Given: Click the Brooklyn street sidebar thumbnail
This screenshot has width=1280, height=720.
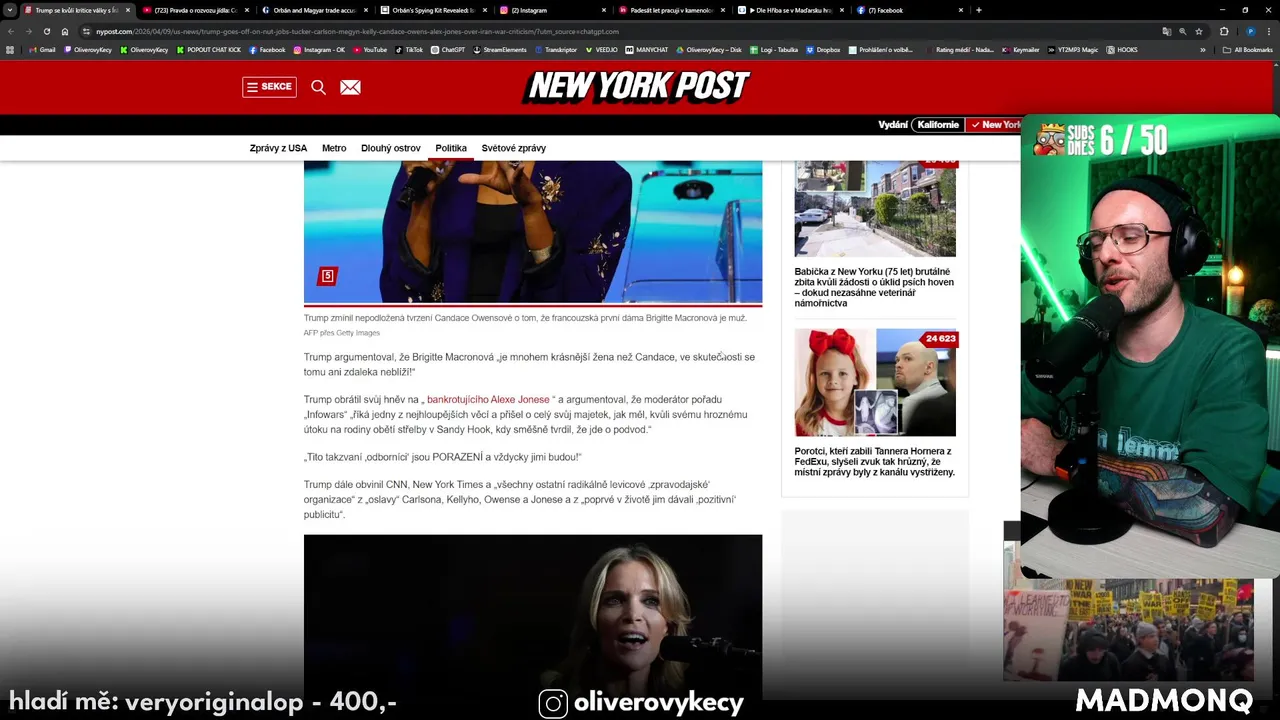Looking at the screenshot, I should pyautogui.click(x=875, y=208).
